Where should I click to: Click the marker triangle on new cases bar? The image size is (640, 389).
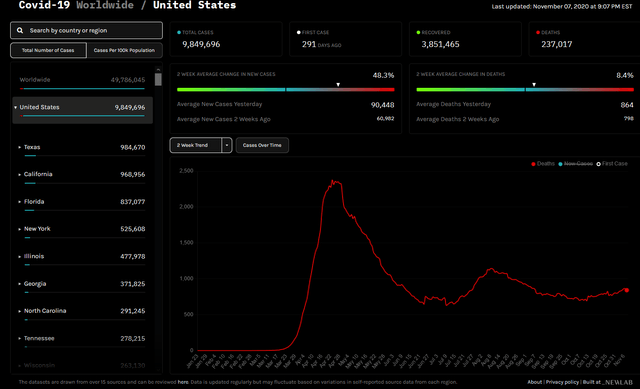click(x=338, y=84)
